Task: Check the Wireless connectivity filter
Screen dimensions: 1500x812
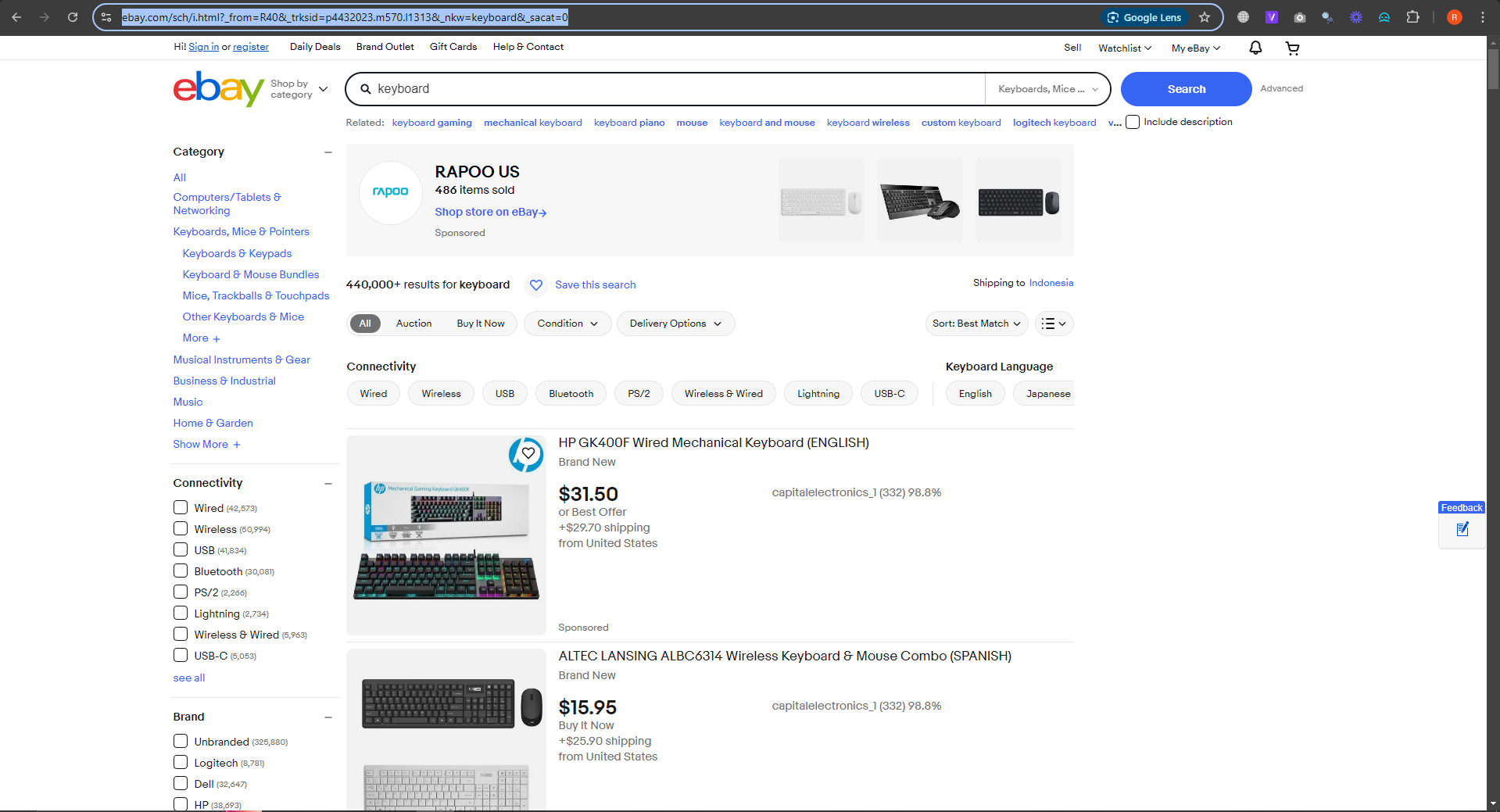Action: (x=181, y=529)
